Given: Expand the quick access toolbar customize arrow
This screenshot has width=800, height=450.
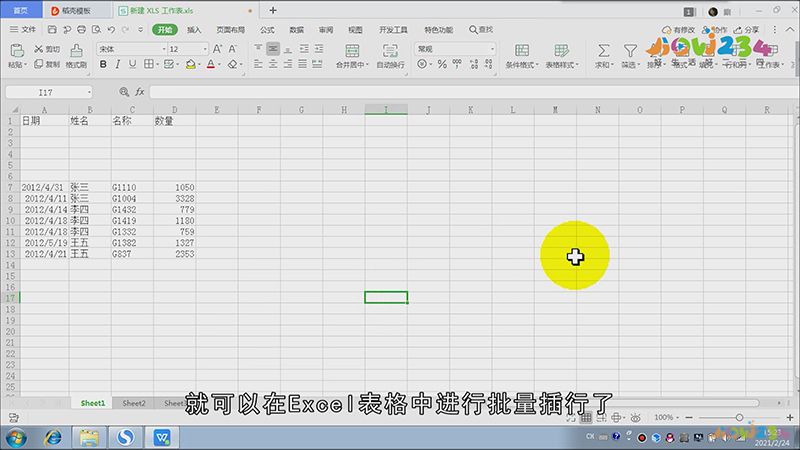Looking at the screenshot, I should (140, 30).
